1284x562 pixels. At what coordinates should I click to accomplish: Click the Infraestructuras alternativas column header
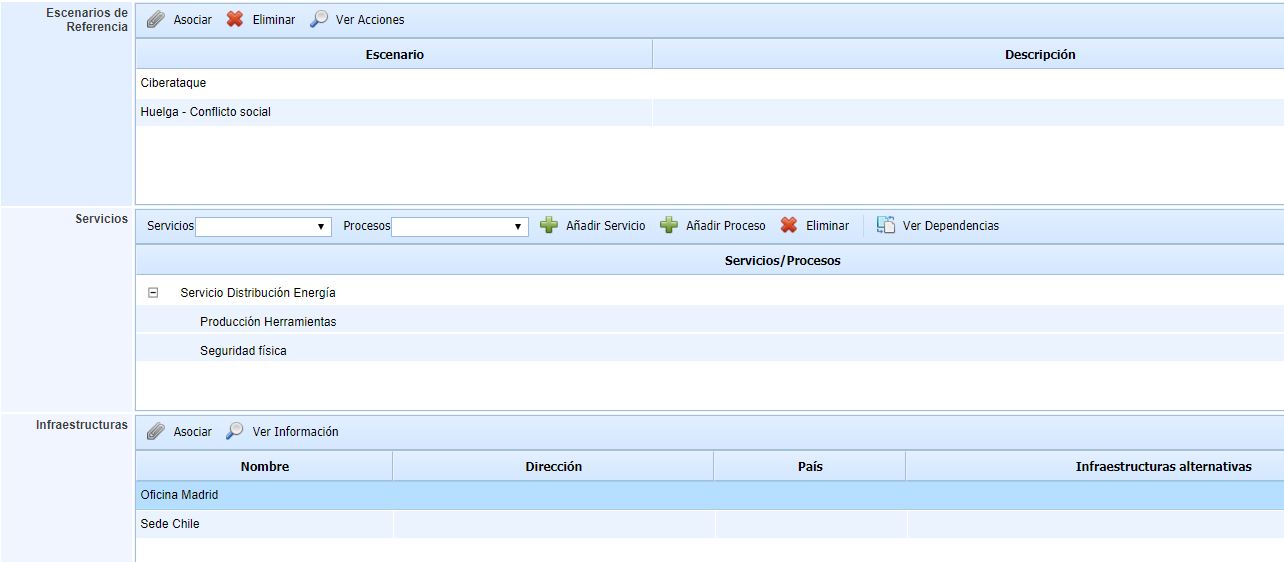1163,467
